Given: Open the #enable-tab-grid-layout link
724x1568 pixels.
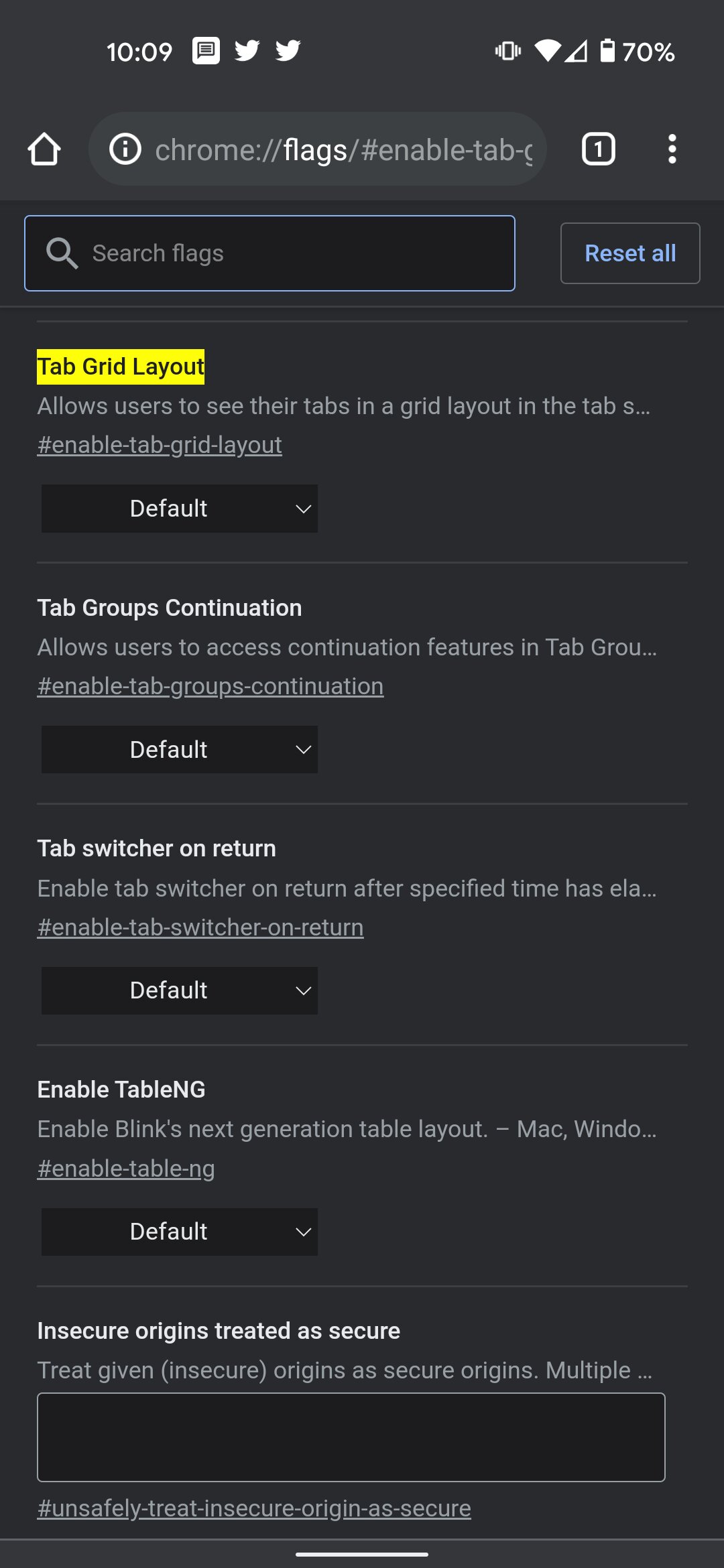Looking at the screenshot, I should coord(160,445).
